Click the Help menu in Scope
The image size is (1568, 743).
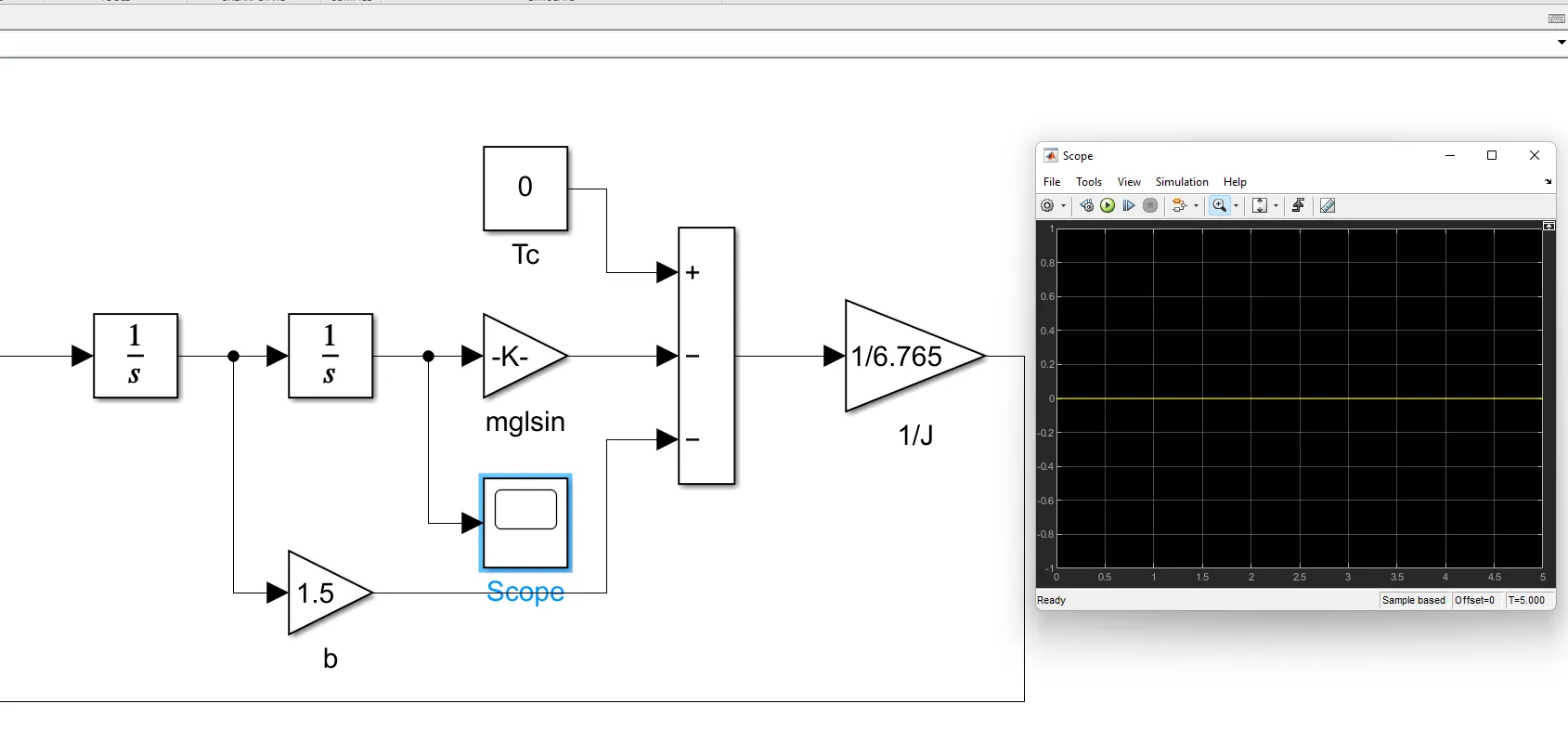coord(1234,182)
